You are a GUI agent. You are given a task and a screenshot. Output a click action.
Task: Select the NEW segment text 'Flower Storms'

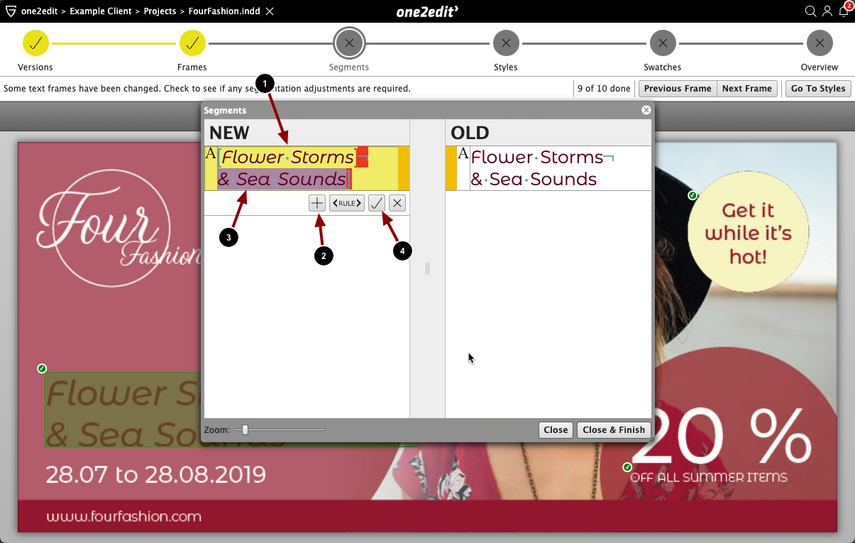(x=287, y=157)
